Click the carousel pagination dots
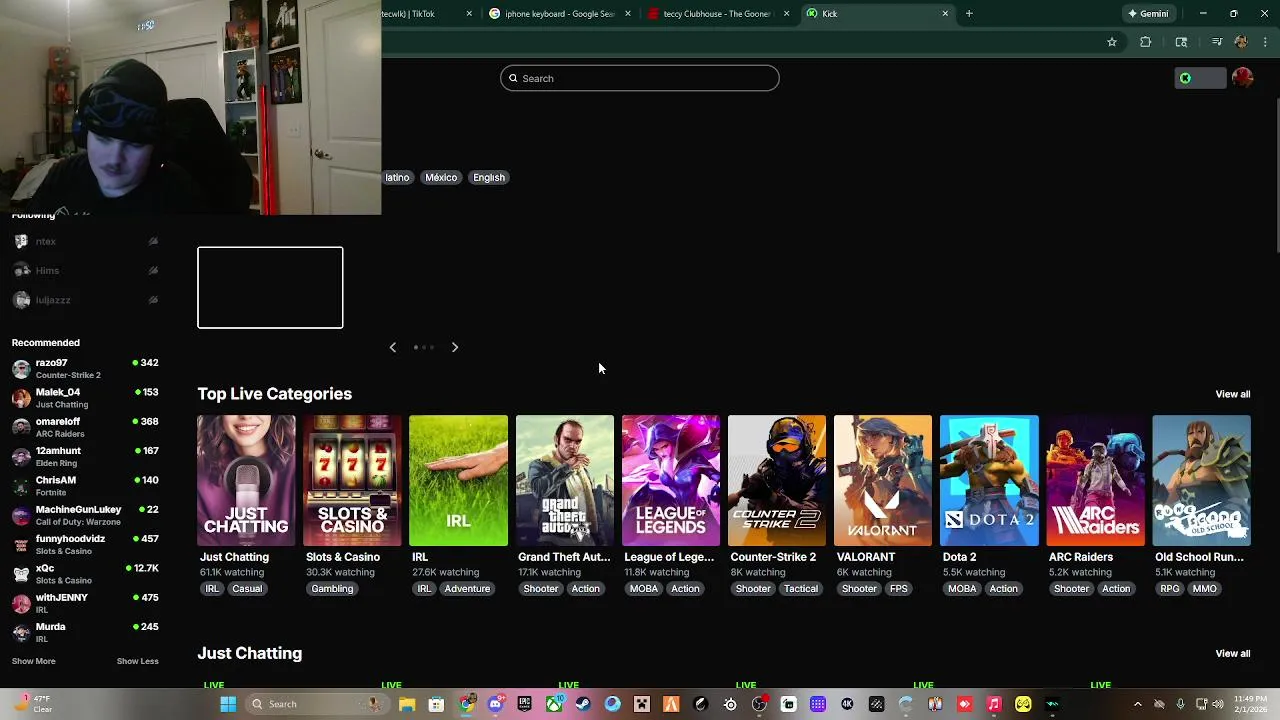This screenshot has width=1280, height=720. click(424, 347)
